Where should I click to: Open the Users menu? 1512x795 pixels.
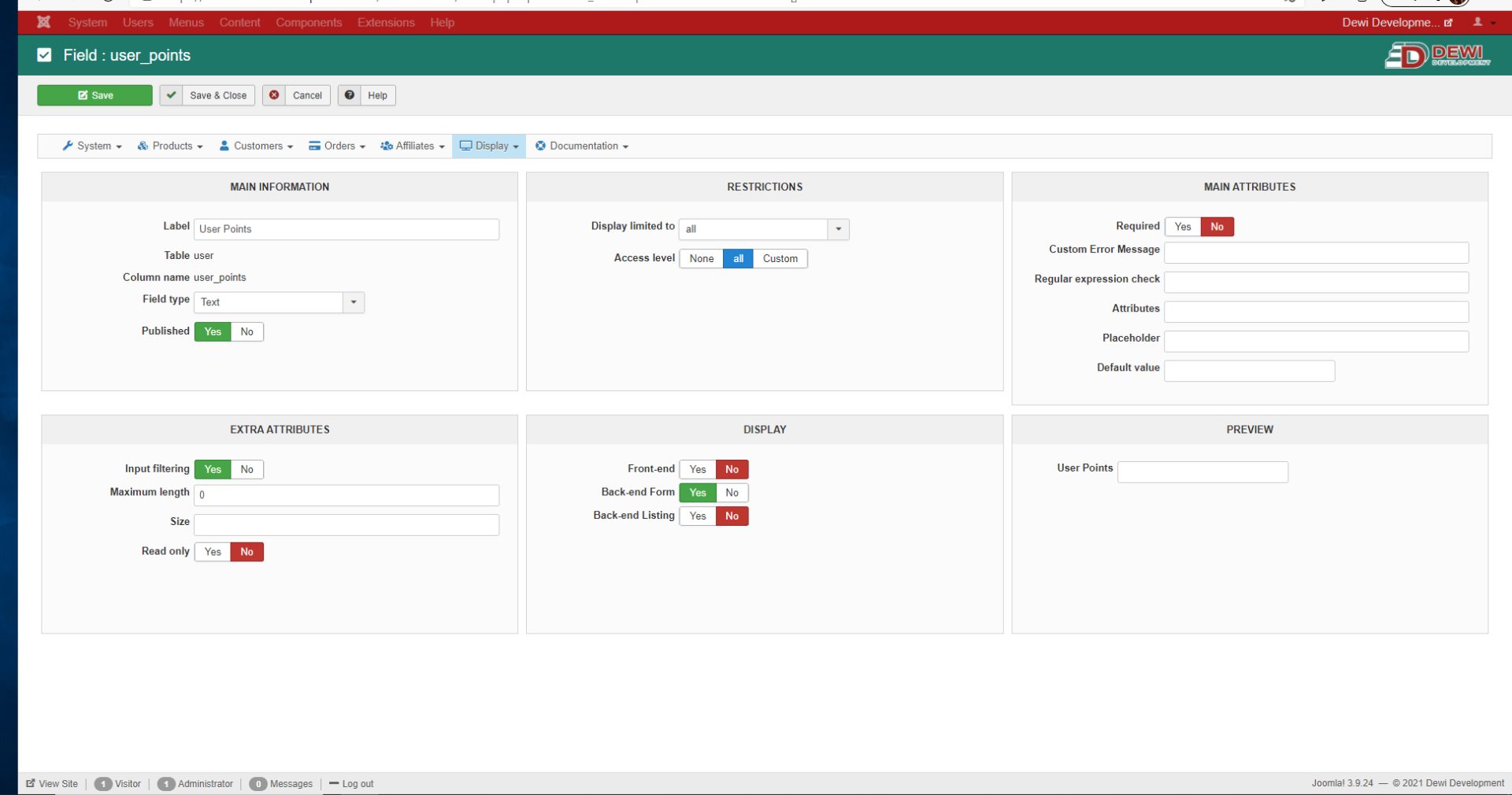pyautogui.click(x=138, y=22)
